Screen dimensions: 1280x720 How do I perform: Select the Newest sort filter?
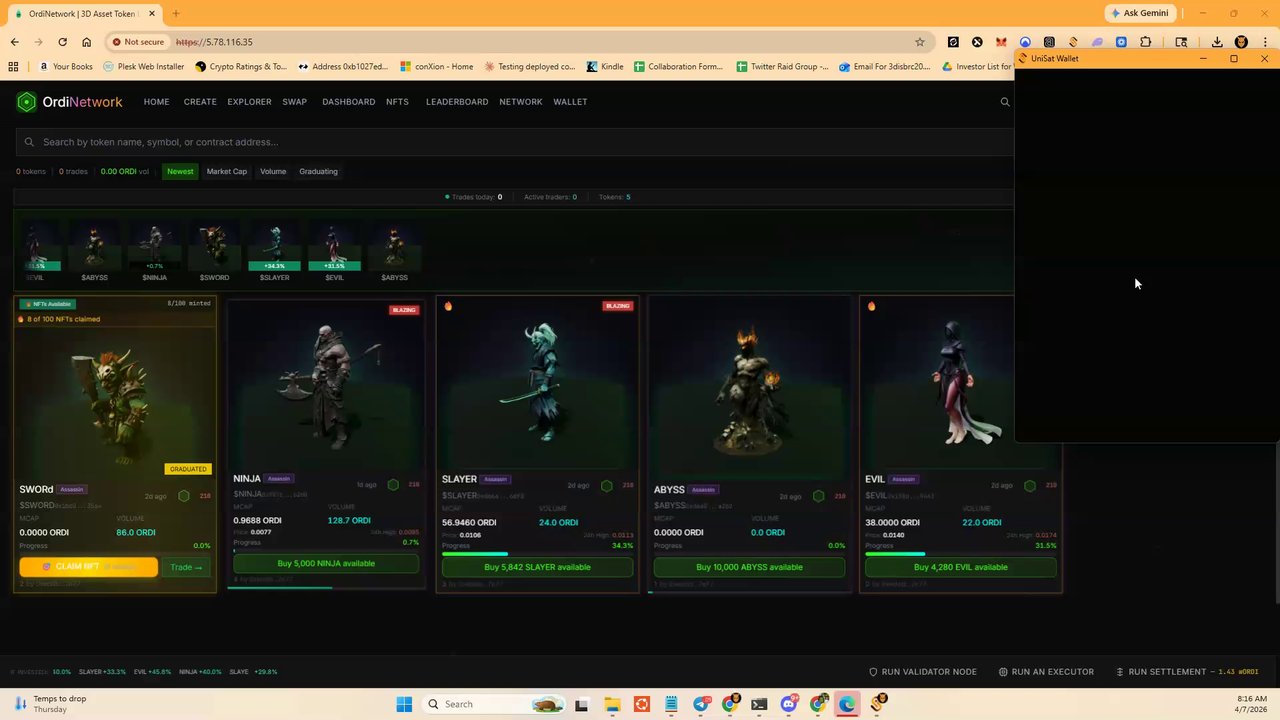[x=180, y=171]
